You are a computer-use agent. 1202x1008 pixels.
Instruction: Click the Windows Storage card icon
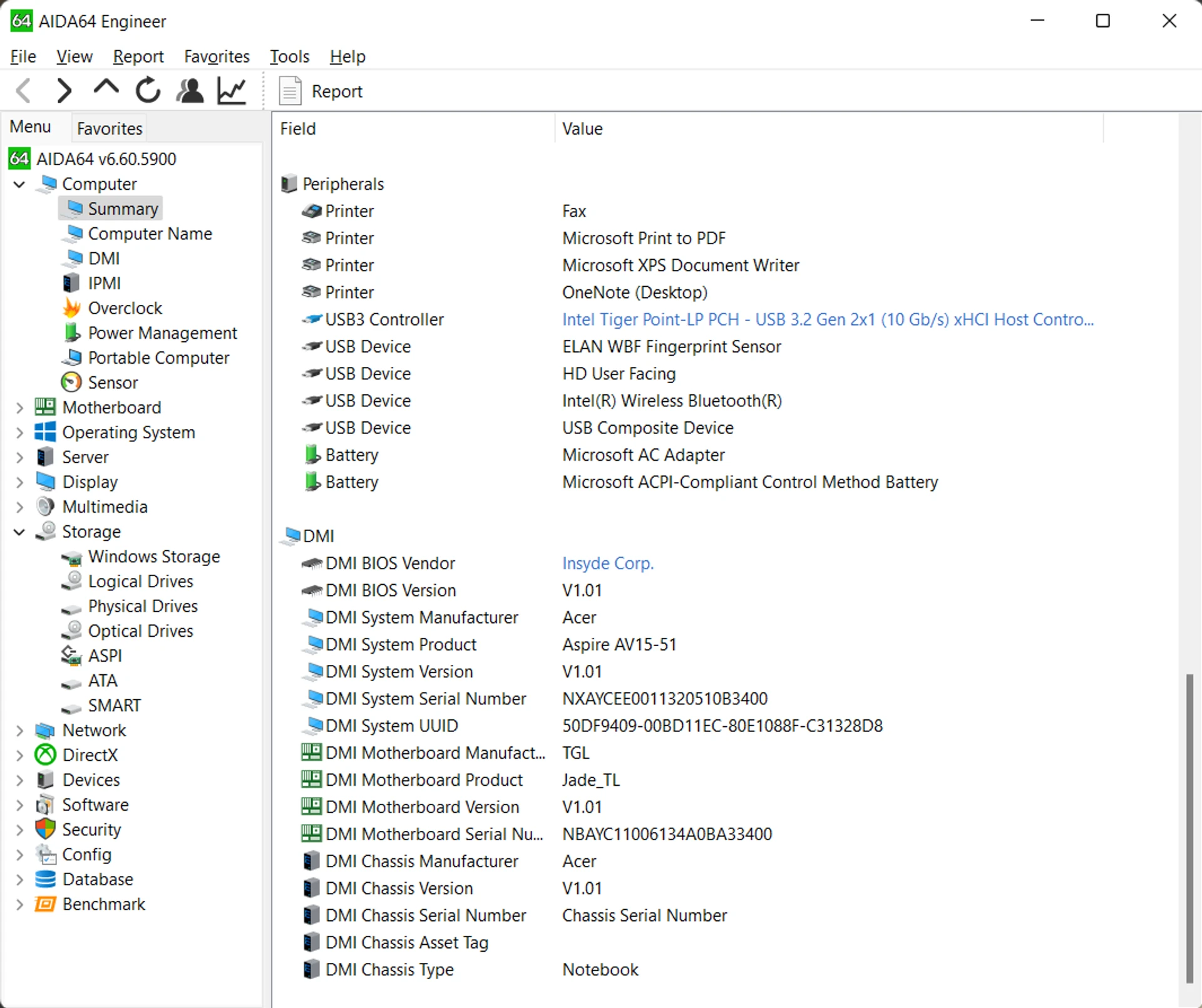[x=71, y=557]
